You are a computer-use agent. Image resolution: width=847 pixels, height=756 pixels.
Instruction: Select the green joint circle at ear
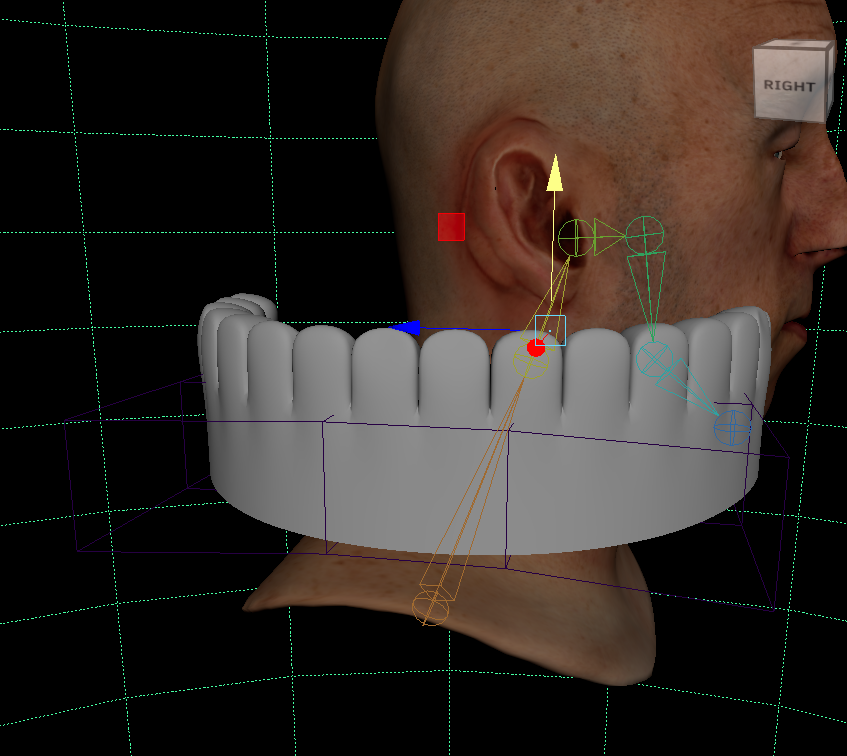[x=576, y=238]
